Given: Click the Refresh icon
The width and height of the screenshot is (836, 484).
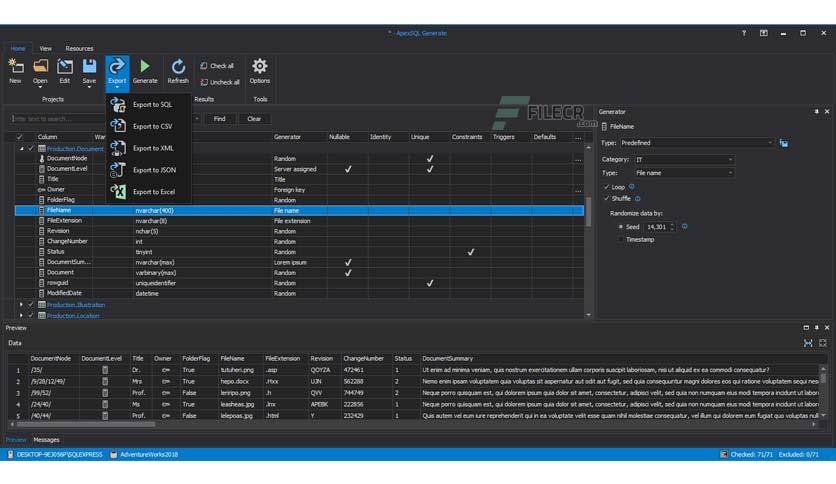Looking at the screenshot, I should pyautogui.click(x=178, y=66).
